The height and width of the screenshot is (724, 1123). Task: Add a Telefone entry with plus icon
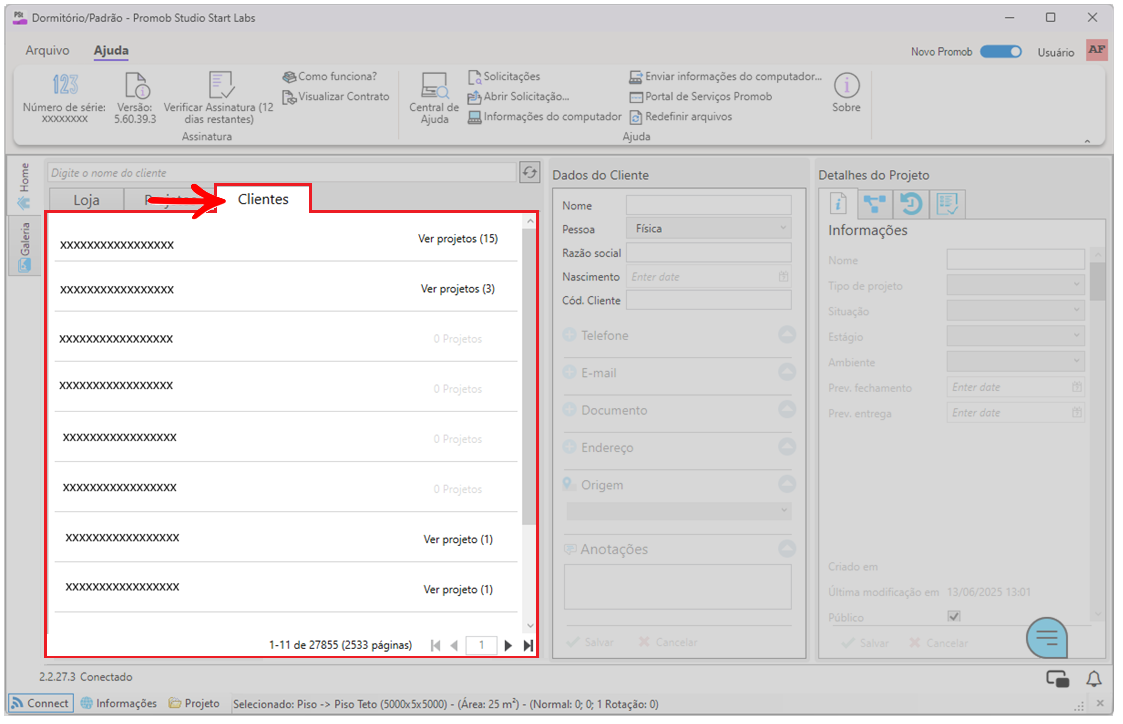(x=569, y=334)
